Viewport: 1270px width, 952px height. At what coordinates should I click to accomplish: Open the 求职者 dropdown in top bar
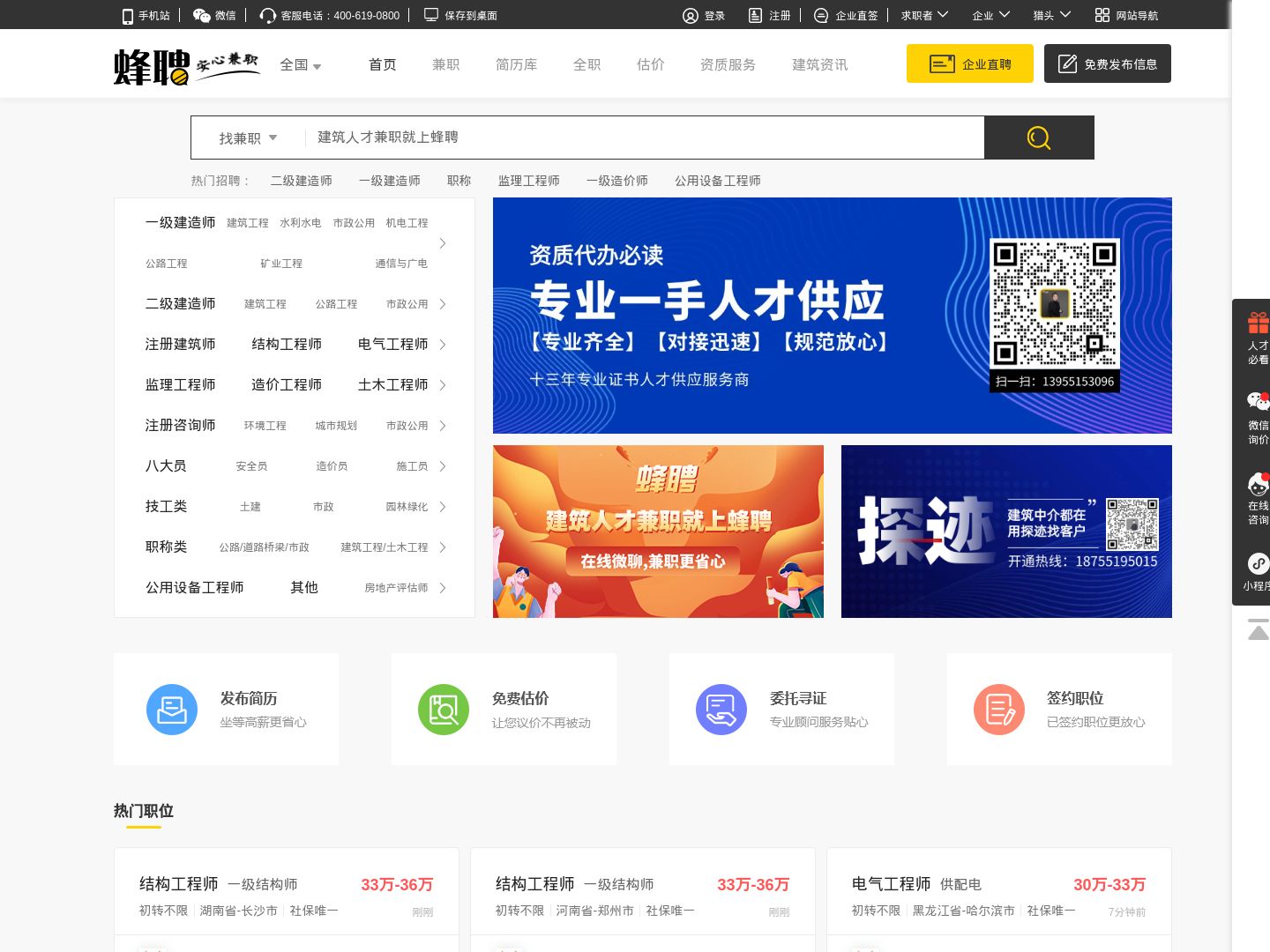tap(923, 15)
